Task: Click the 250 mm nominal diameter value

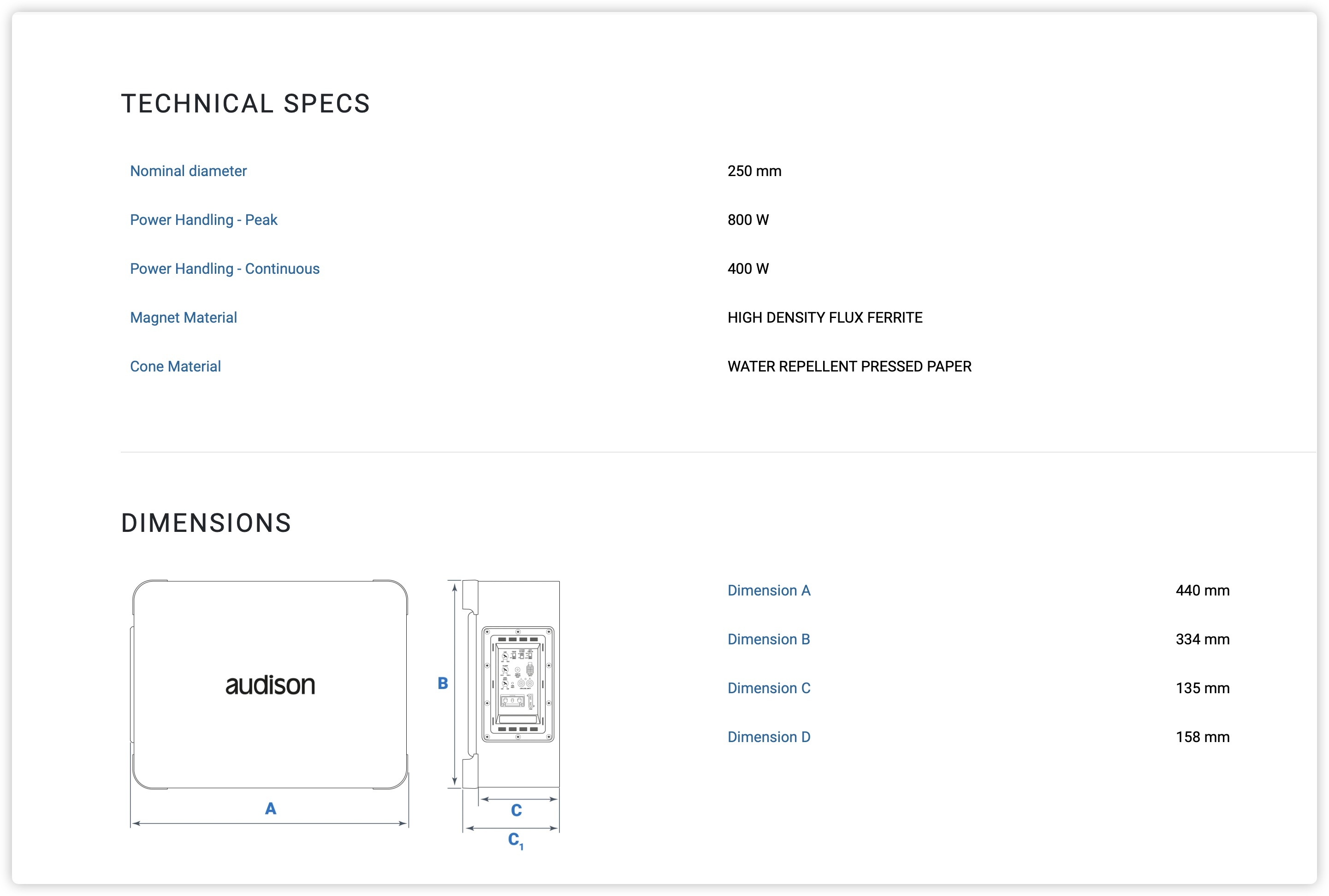Action: (x=754, y=171)
